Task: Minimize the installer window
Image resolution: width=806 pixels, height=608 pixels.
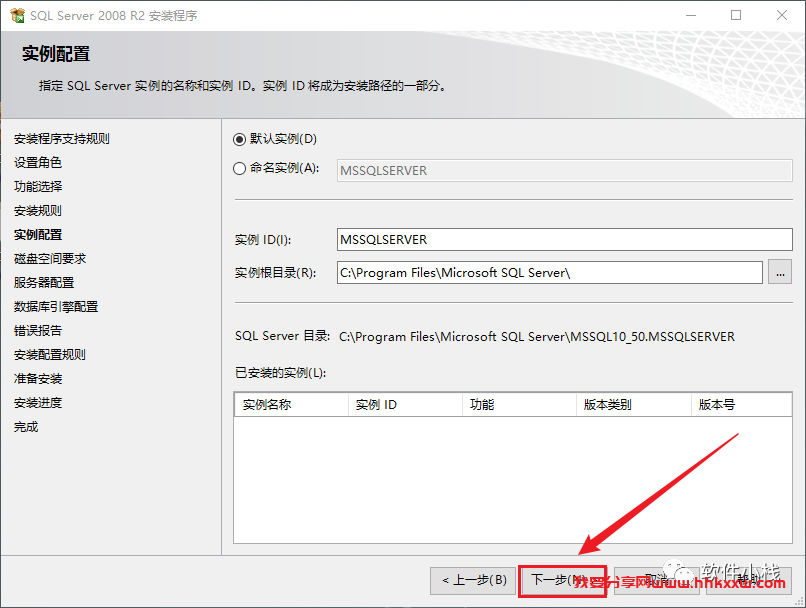Action: (x=691, y=15)
